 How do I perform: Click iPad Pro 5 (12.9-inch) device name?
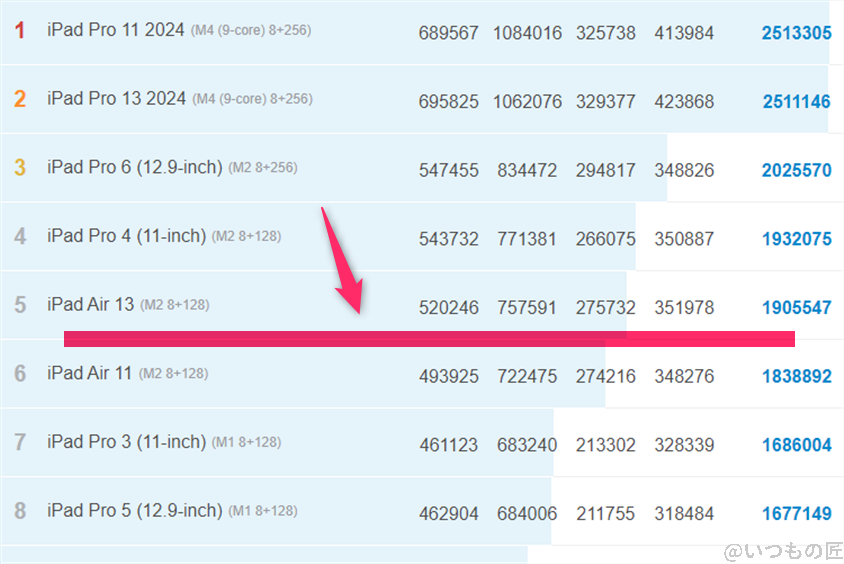coord(134,510)
